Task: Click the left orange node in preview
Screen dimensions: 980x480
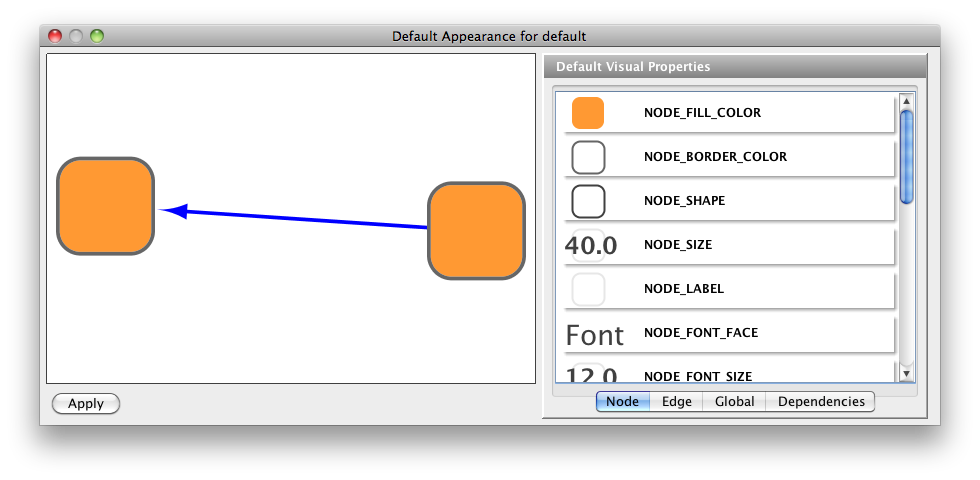Action: [106, 205]
